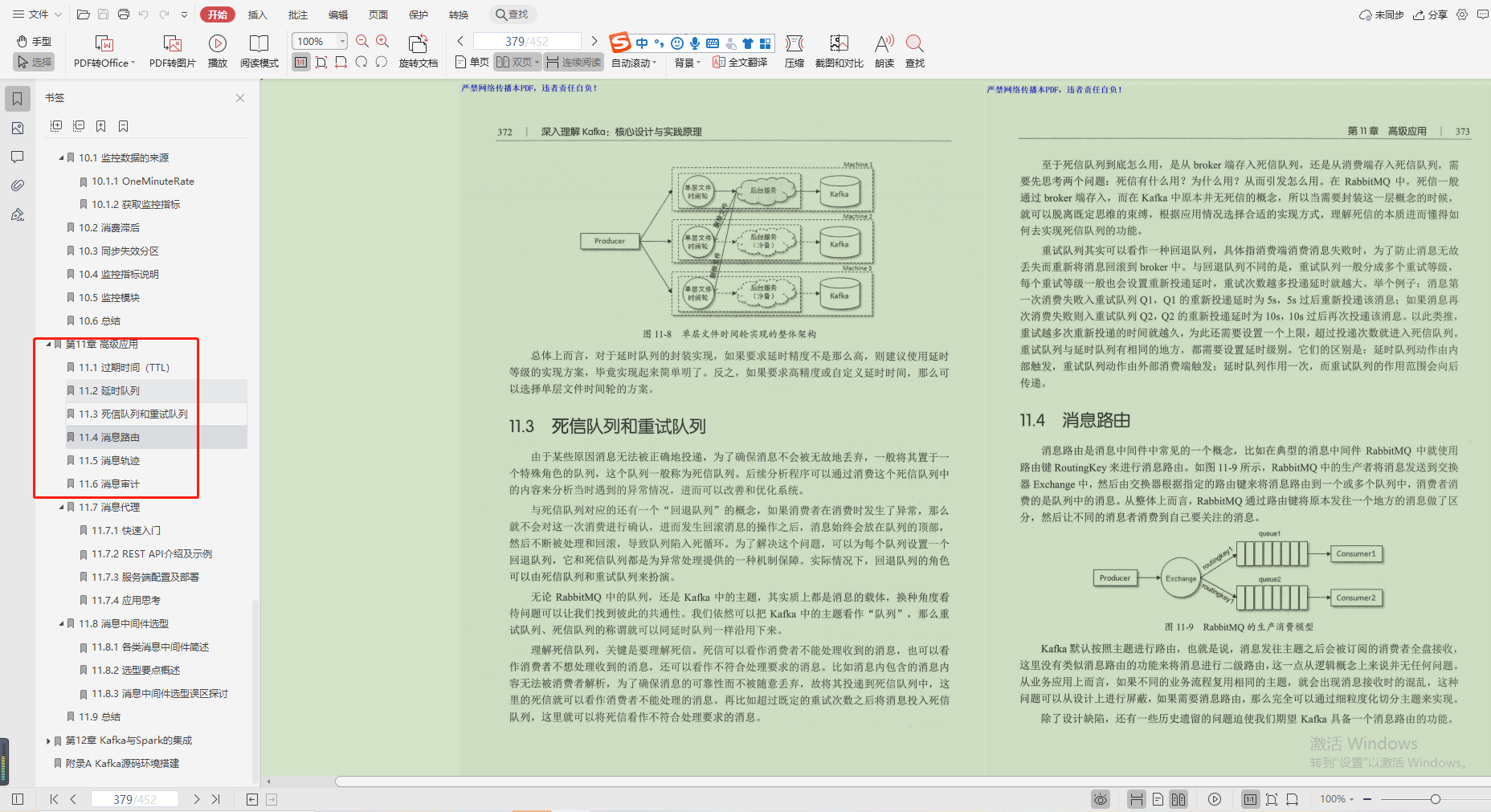Viewport: 1491px width, 812px height.
Task: Activate the Select tool (选择)
Action: click(x=34, y=62)
